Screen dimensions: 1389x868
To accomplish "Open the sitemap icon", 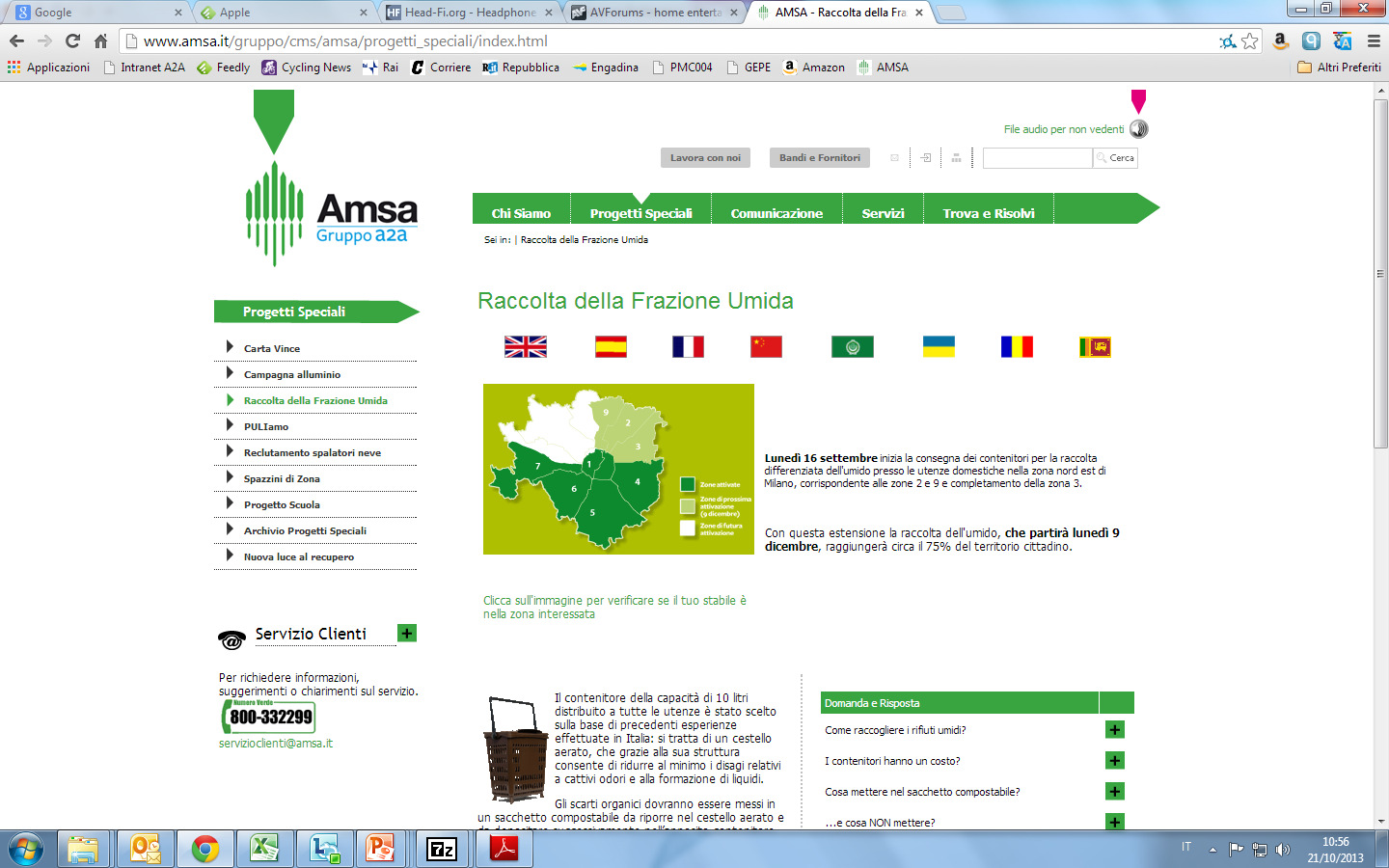I will pyautogui.click(x=956, y=158).
